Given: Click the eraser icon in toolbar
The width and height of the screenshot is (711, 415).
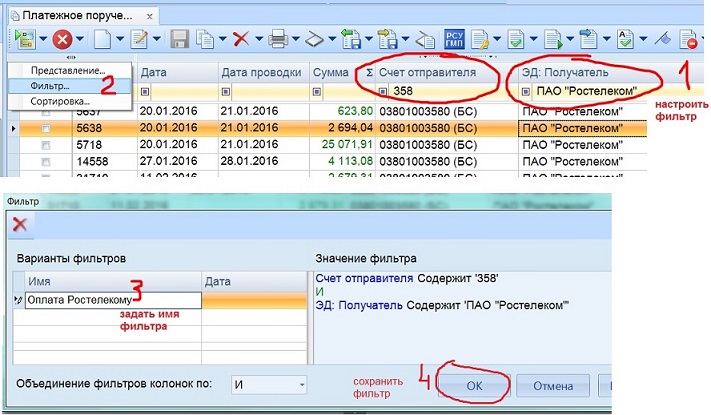Looking at the screenshot, I should (x=314, y=39).
